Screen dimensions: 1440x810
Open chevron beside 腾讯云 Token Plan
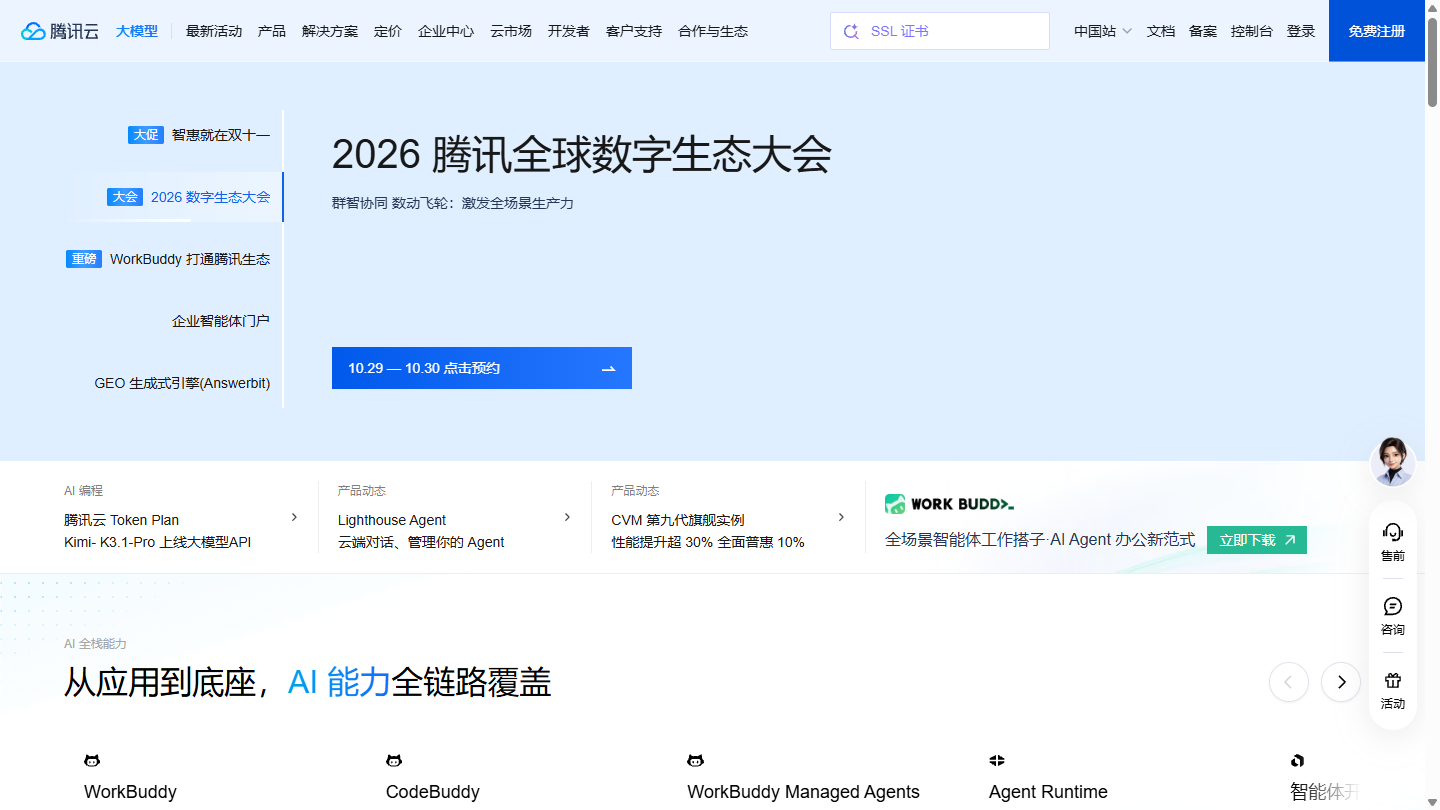294,517
